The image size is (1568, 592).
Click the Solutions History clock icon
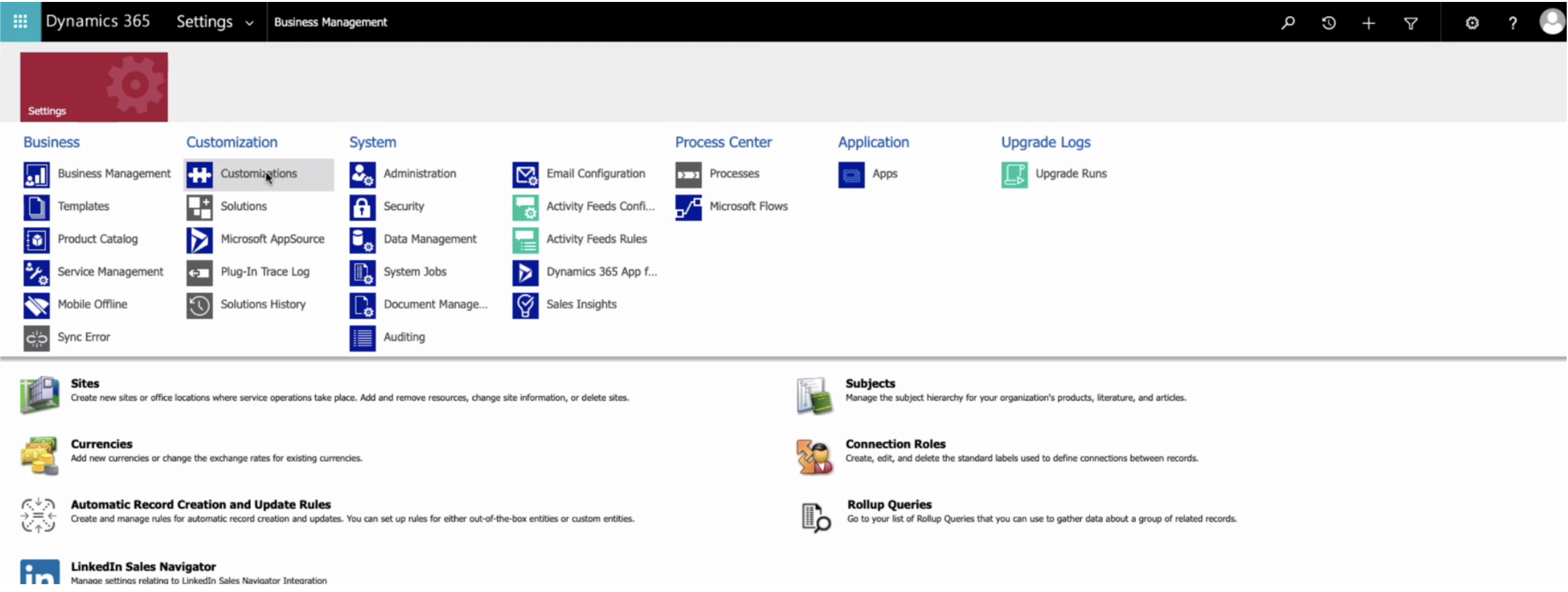pyautogui.click(x=199, y=305)
